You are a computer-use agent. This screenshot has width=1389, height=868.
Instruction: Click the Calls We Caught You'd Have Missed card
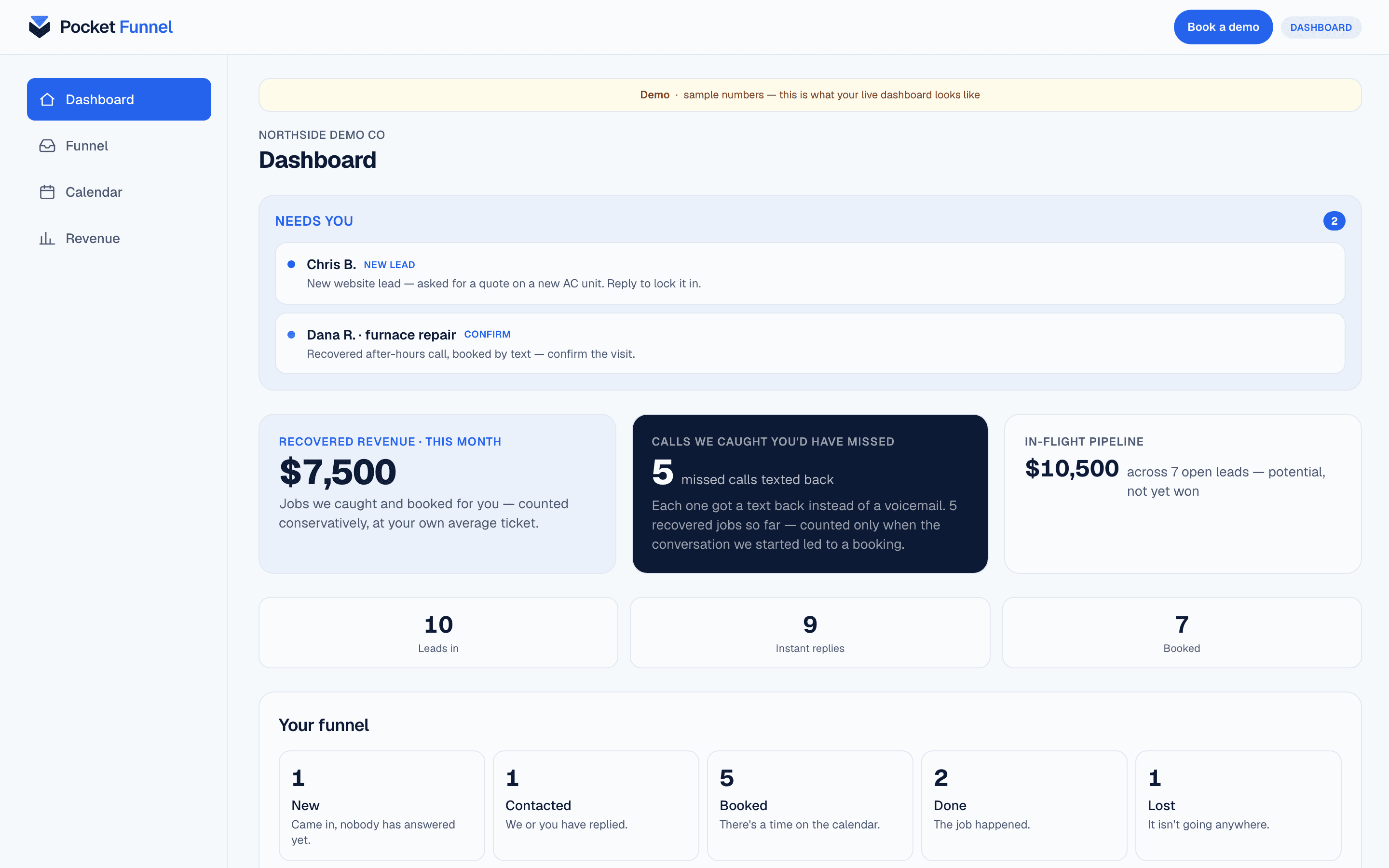[810, 494]
